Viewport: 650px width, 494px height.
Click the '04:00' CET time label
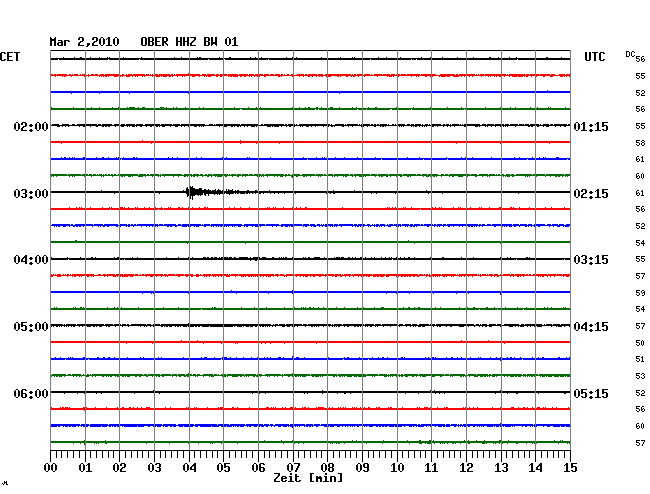[31, 260]
